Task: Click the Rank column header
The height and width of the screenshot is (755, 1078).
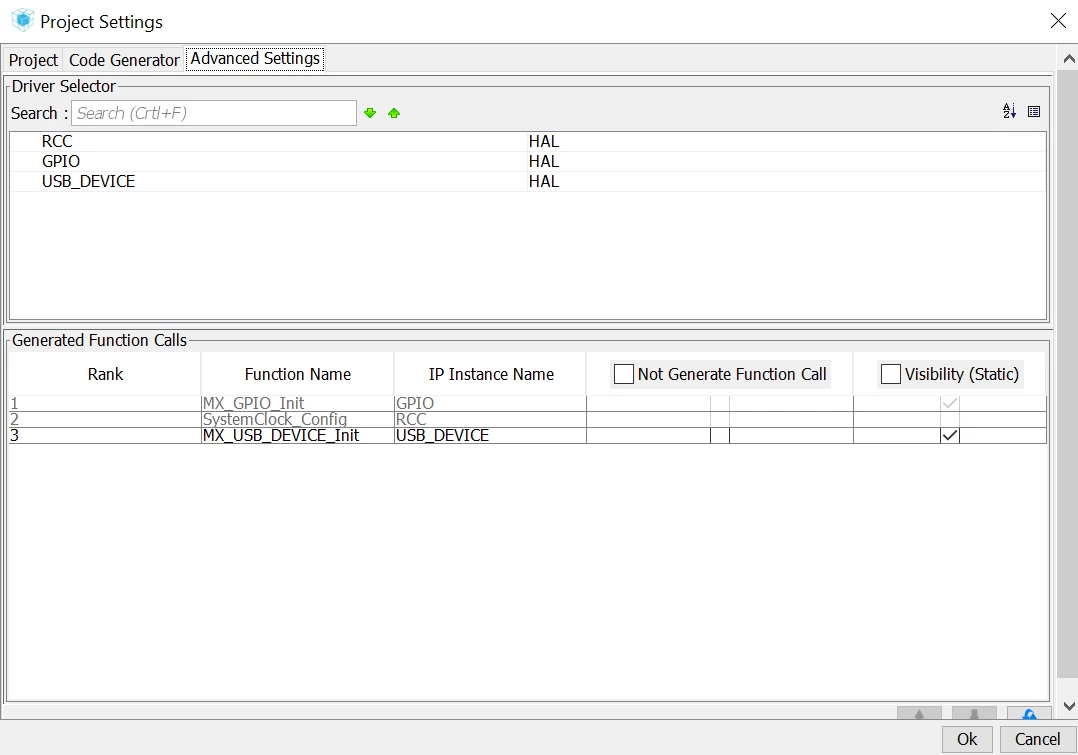Action: pos(105,374)
